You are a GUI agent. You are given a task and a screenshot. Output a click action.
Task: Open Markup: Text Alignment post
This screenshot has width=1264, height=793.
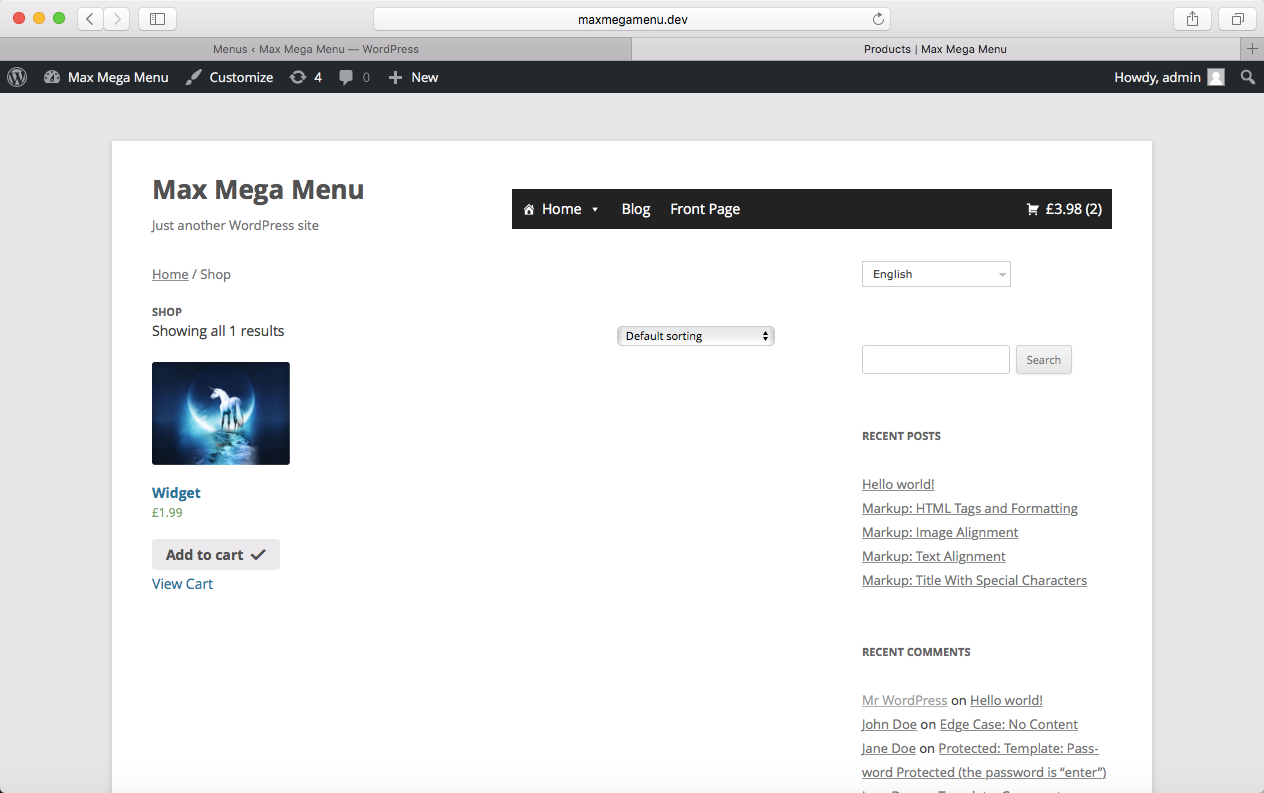934,556
